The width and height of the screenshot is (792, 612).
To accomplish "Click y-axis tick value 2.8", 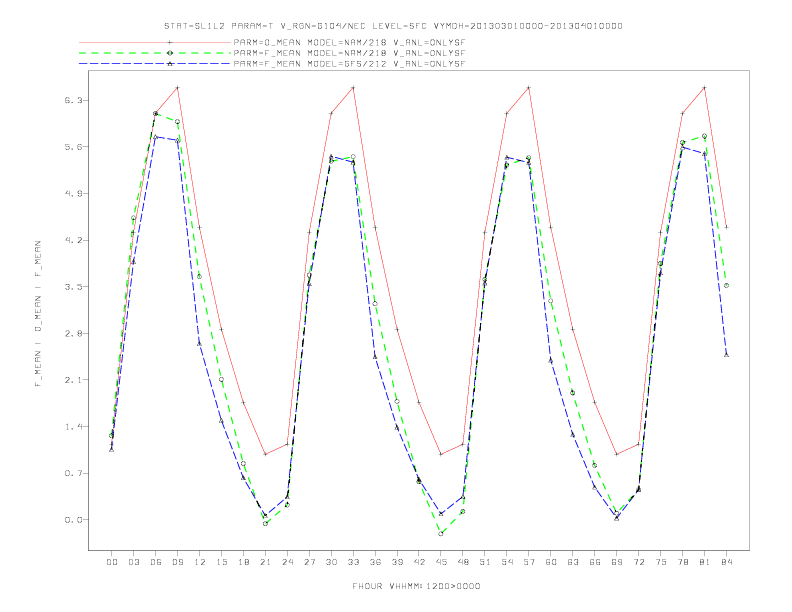I will coord(72,333).
